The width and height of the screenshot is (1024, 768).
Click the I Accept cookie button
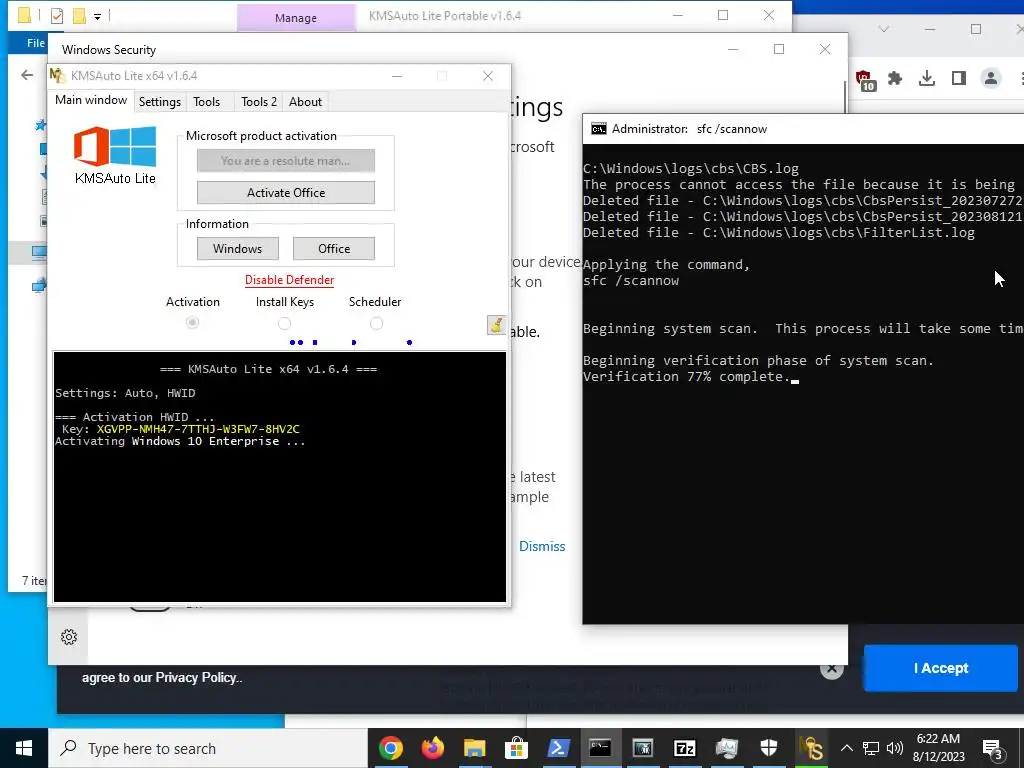[x=940, y=668]
